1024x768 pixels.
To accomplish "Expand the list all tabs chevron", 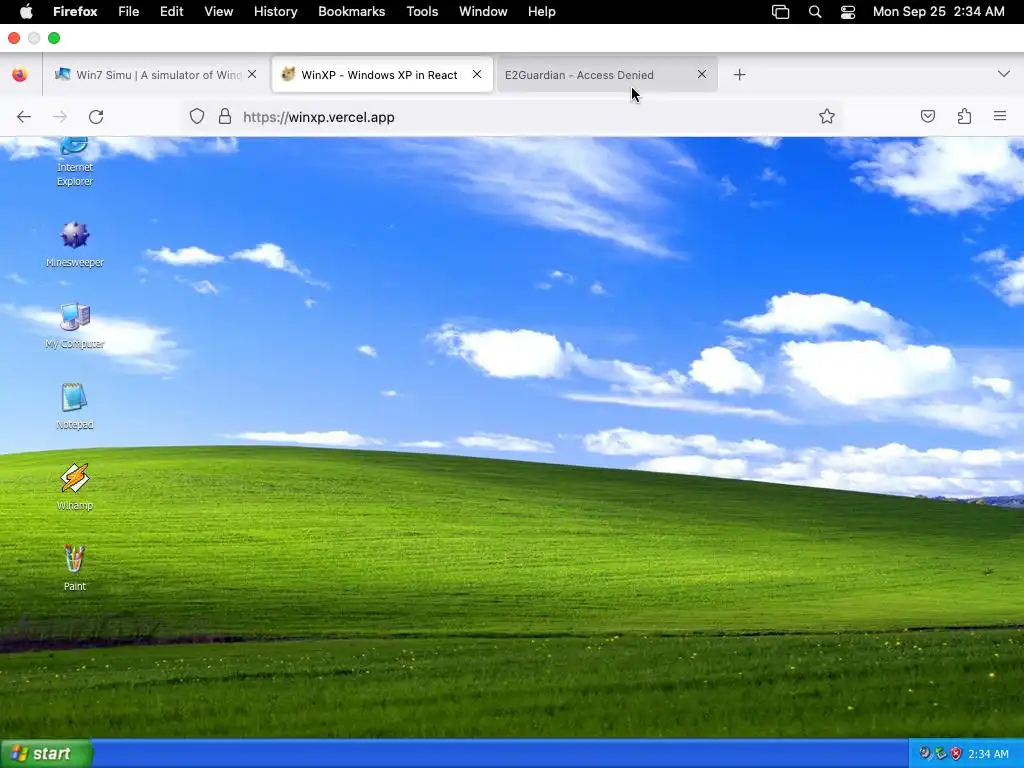I will [x=1004, y=74].
